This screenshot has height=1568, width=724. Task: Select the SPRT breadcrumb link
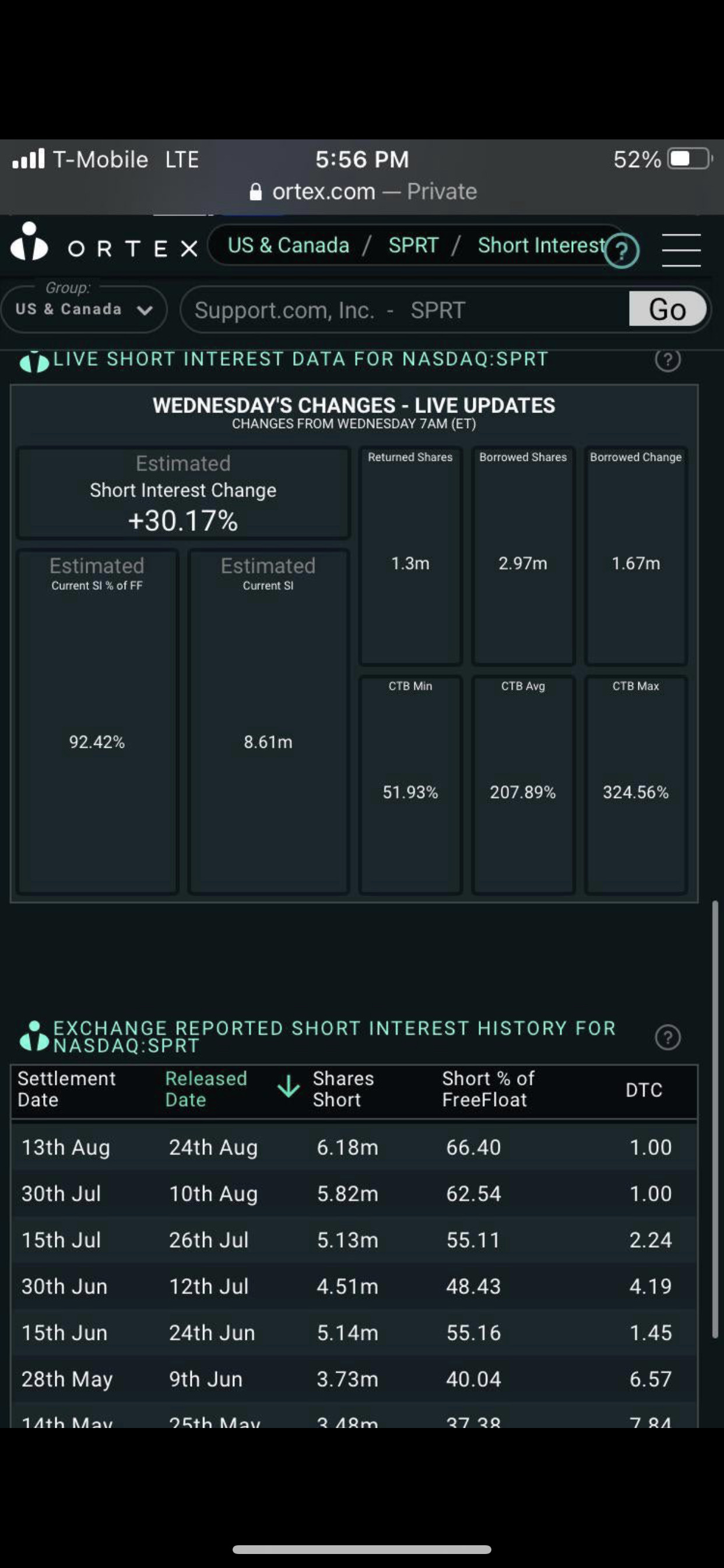[413, 246]
